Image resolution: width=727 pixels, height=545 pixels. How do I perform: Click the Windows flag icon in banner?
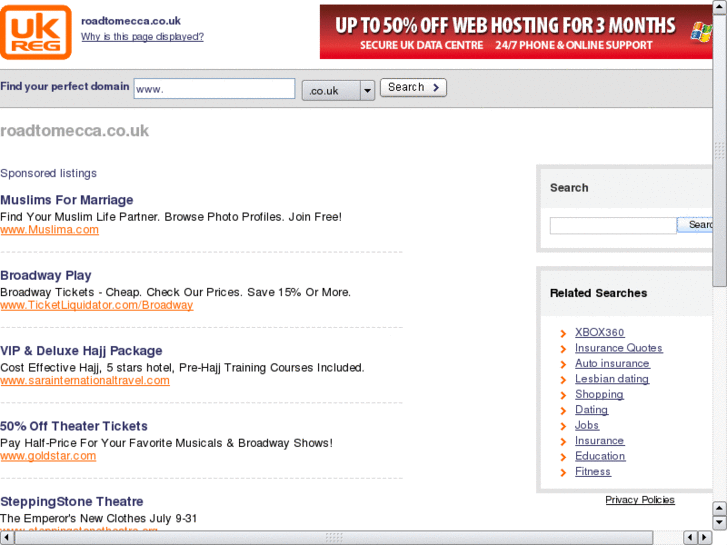click(x=701, y=32)
